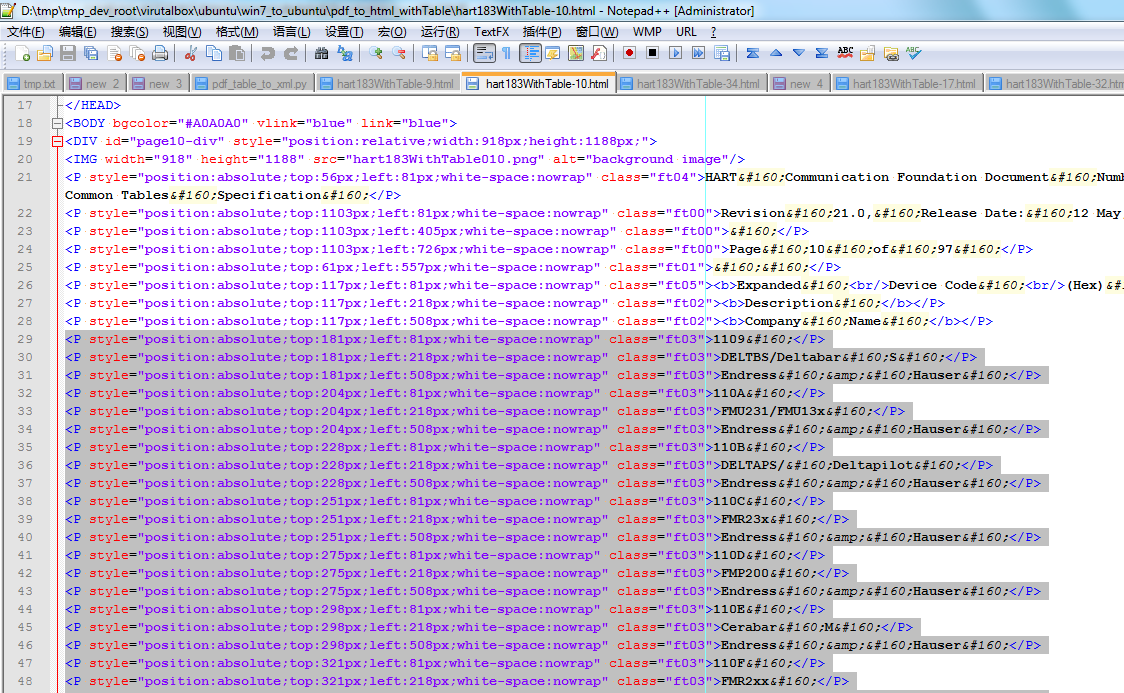Screen dimensions: 1124x693
Task: Open the 格式(M) menu
Action: coord(237,32)
